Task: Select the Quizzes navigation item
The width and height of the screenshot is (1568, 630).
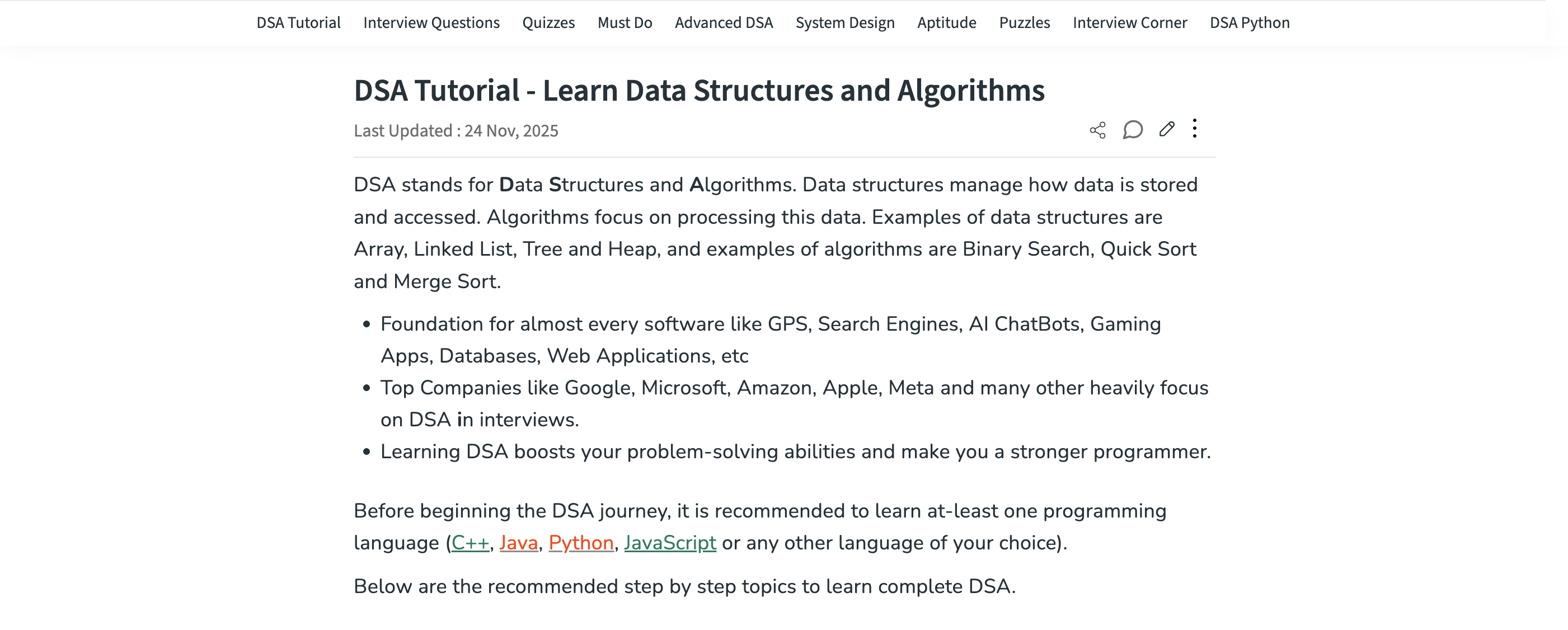Action: (548, 22)
